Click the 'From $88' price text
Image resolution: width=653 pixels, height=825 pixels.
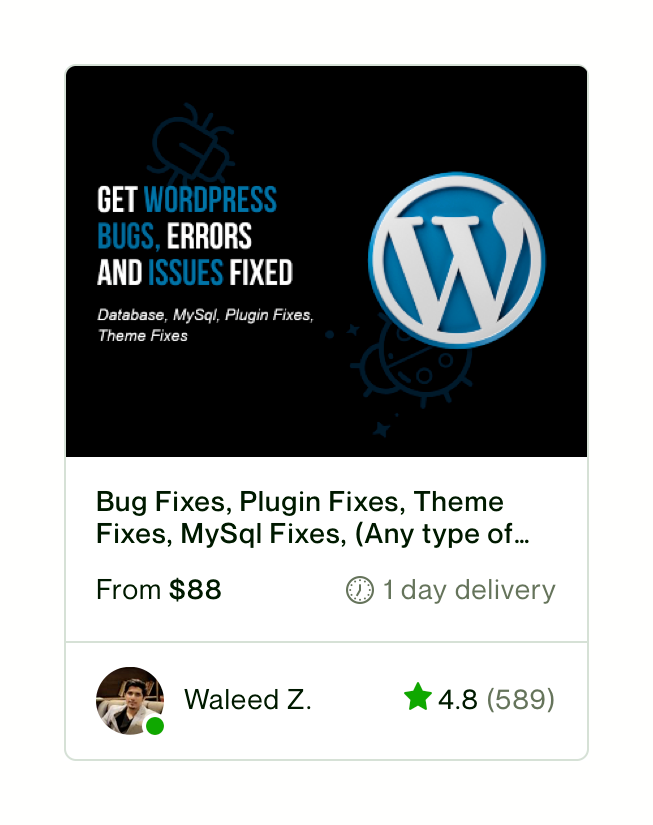pos(159,589)
